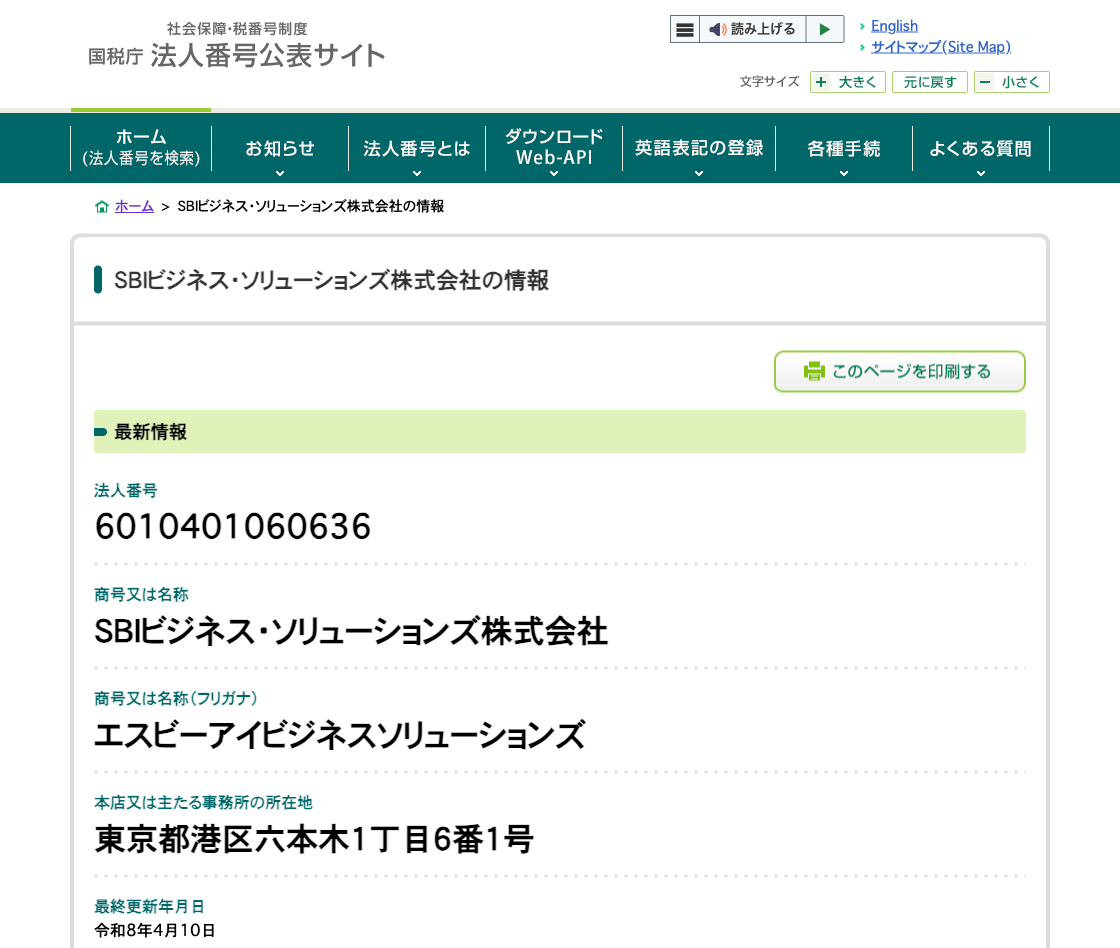Select the update date 令和8年4月10日
The height and width of the screenshot is (948, 1120).
(x=155, y=930)
